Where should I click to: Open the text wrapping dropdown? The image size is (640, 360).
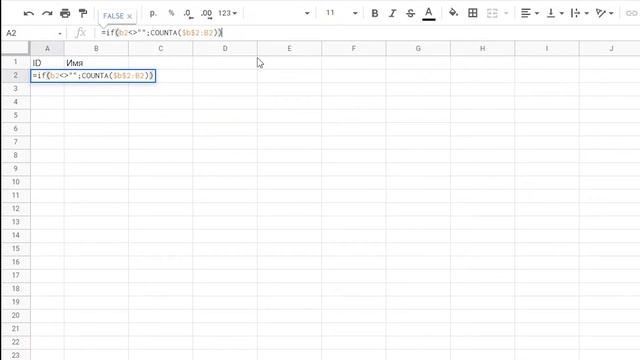(580, 13)
